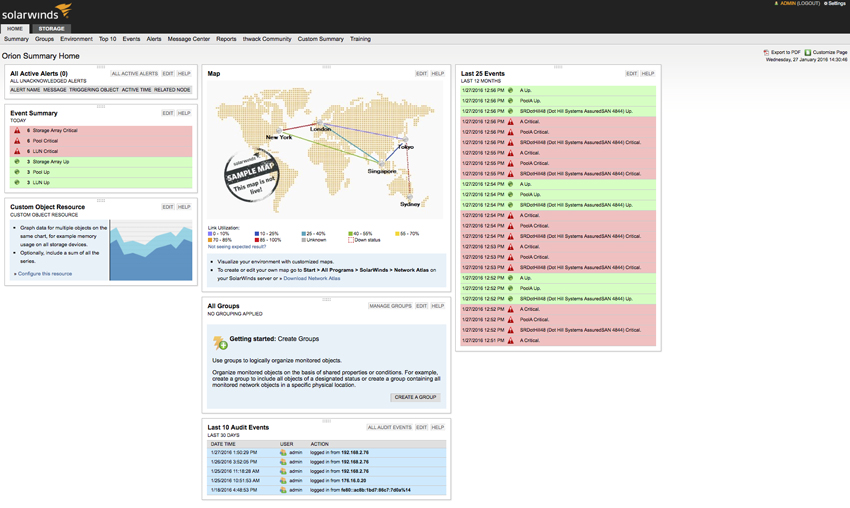
Task: Open the Message Center menu item
Action: 189,39
